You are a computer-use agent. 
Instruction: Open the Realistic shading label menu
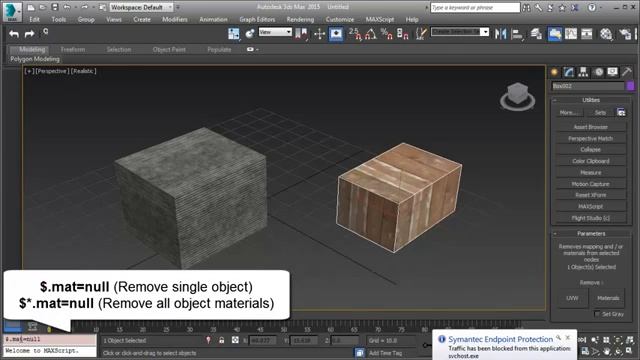(x=84, y=71)
